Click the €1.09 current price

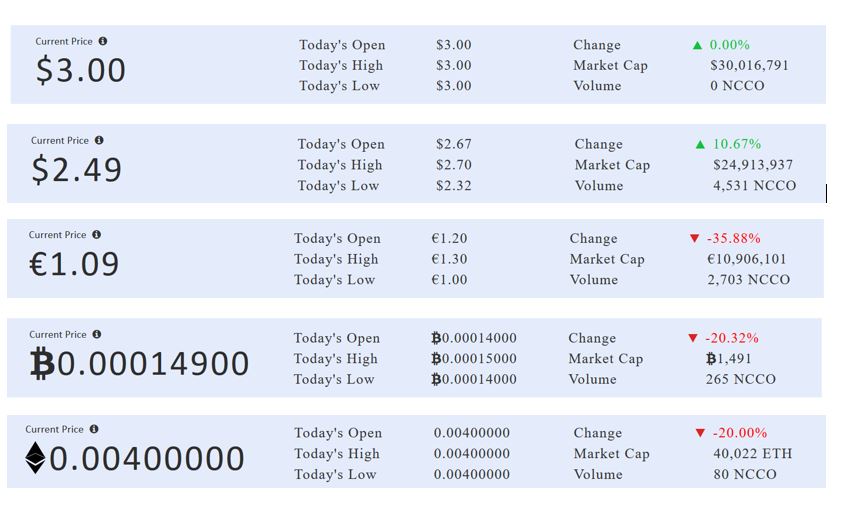[x=74, y=264]
